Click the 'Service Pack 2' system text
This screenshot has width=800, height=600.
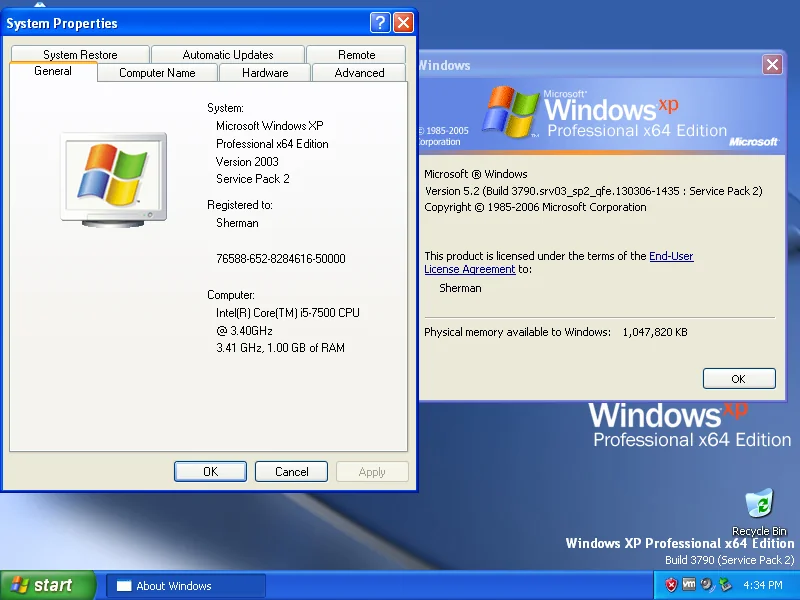pyautogui.click(x=253, y=179)
